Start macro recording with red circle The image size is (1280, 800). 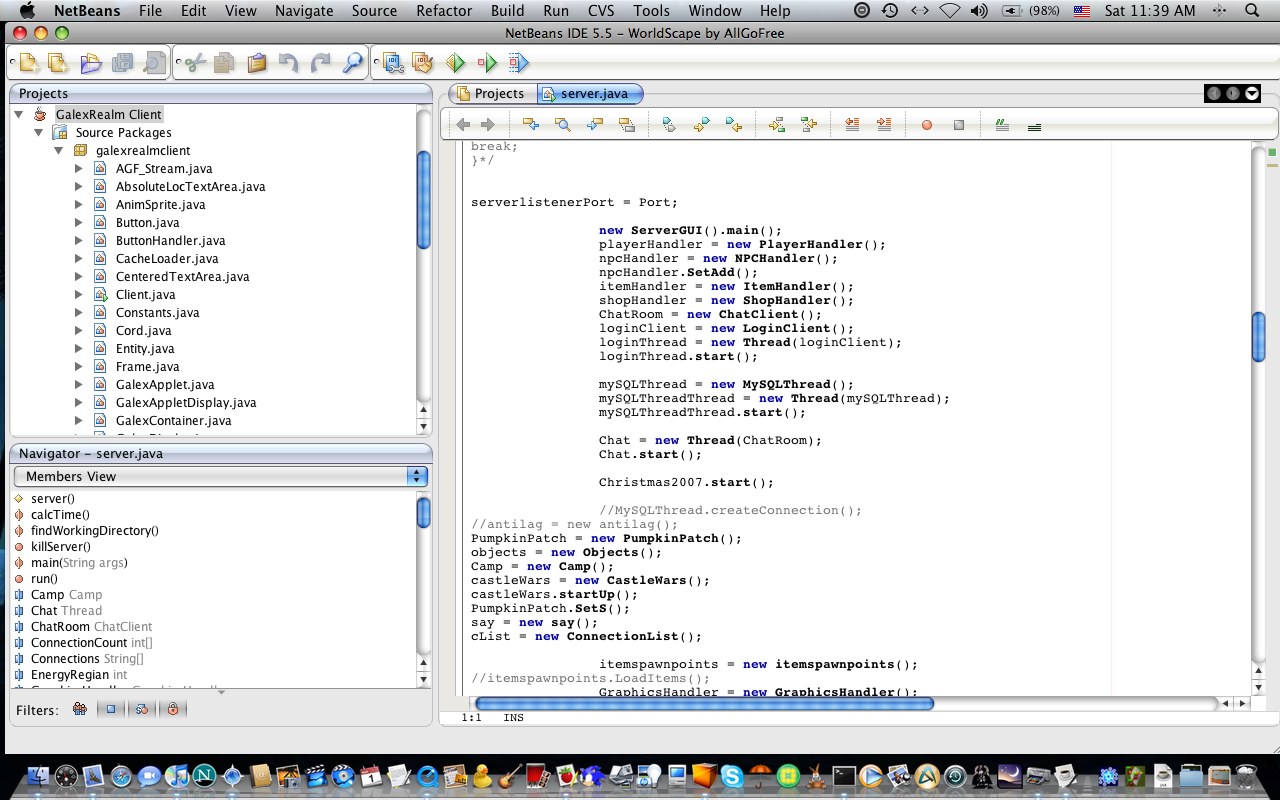coord(927,125)
